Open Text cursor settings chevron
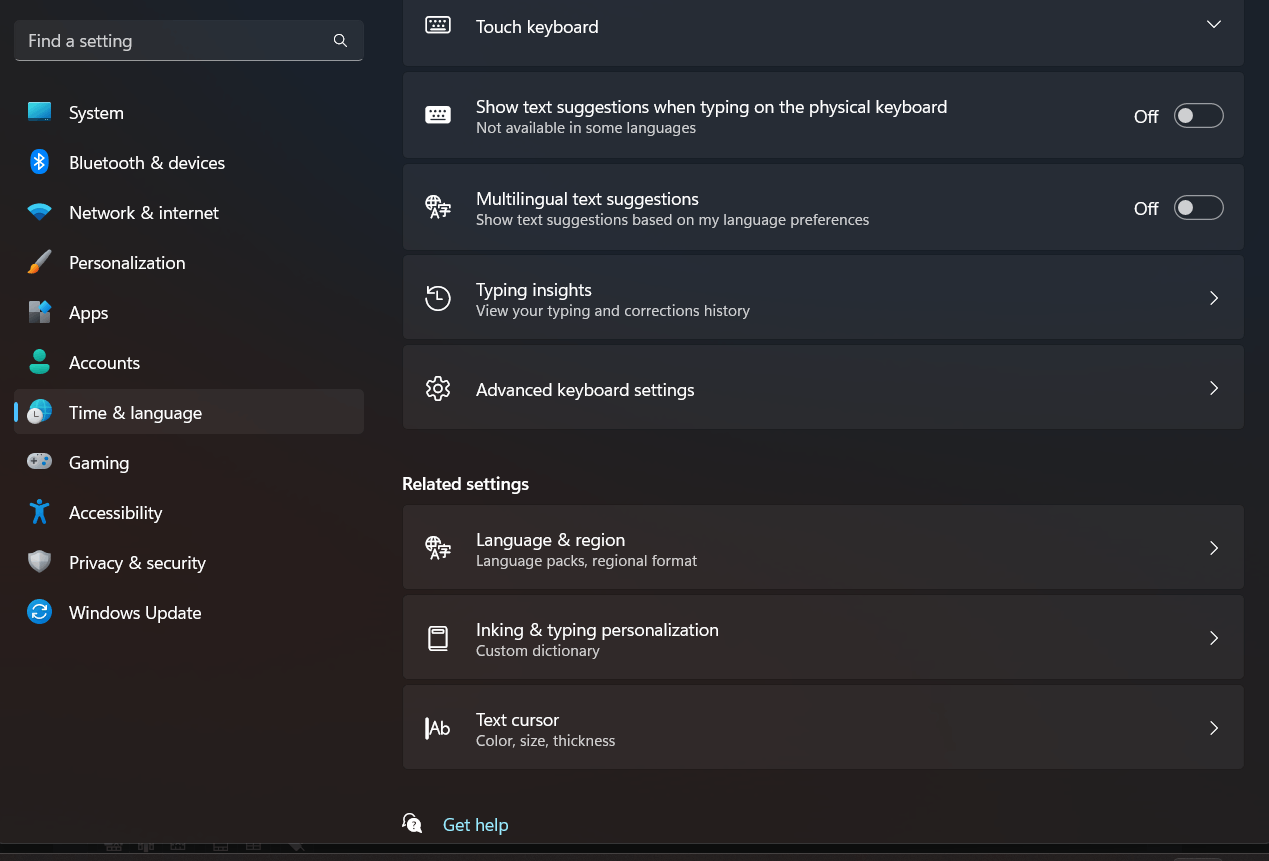The height and width of the screenshot is (861, 1269). tap(1213, 728)
